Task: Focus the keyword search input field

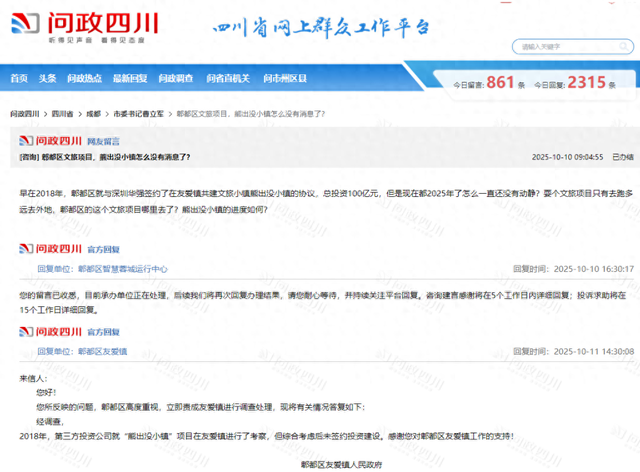Action: (x=573, y=47)
